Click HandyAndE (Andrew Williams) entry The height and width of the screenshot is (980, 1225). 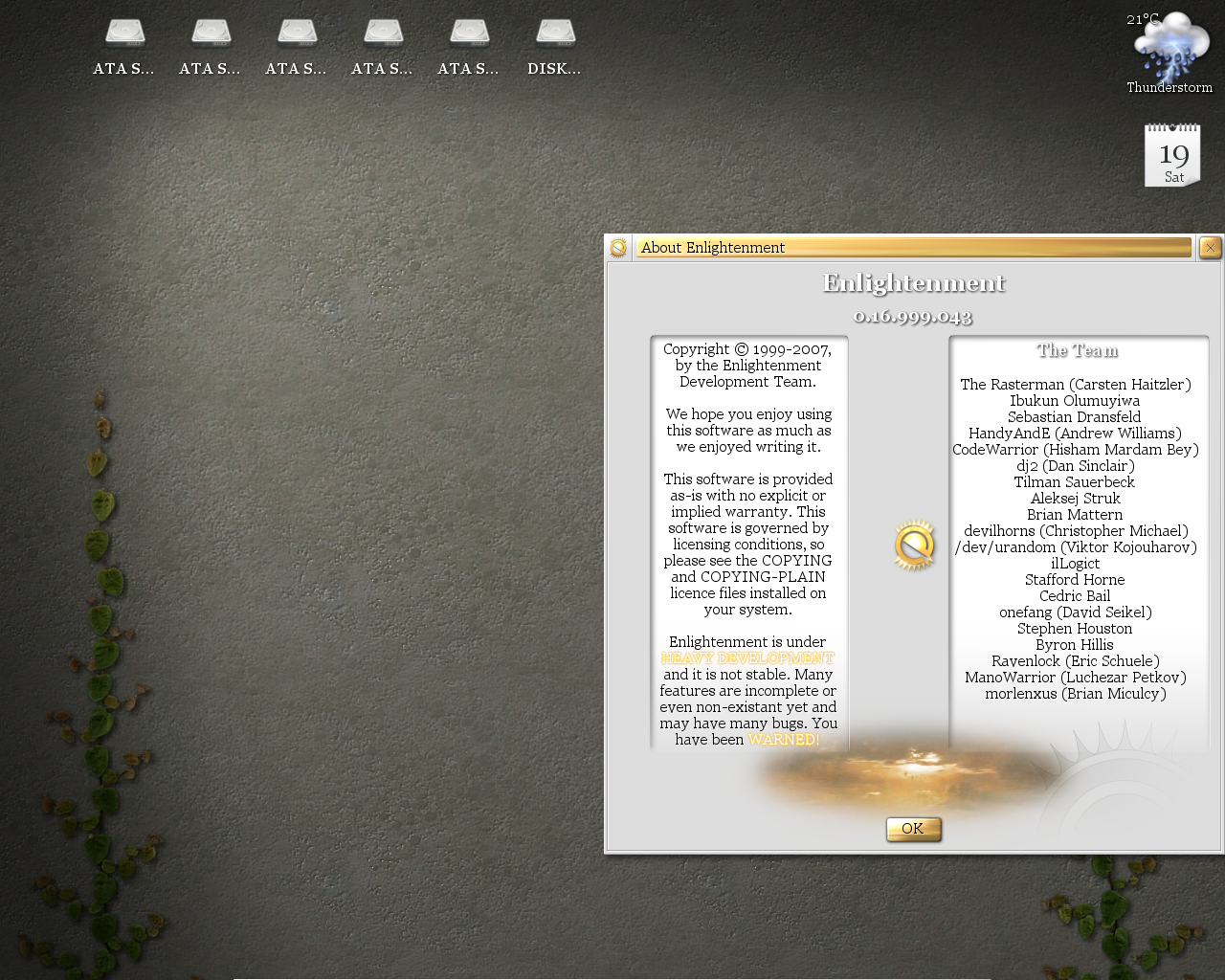point(1075,434)
